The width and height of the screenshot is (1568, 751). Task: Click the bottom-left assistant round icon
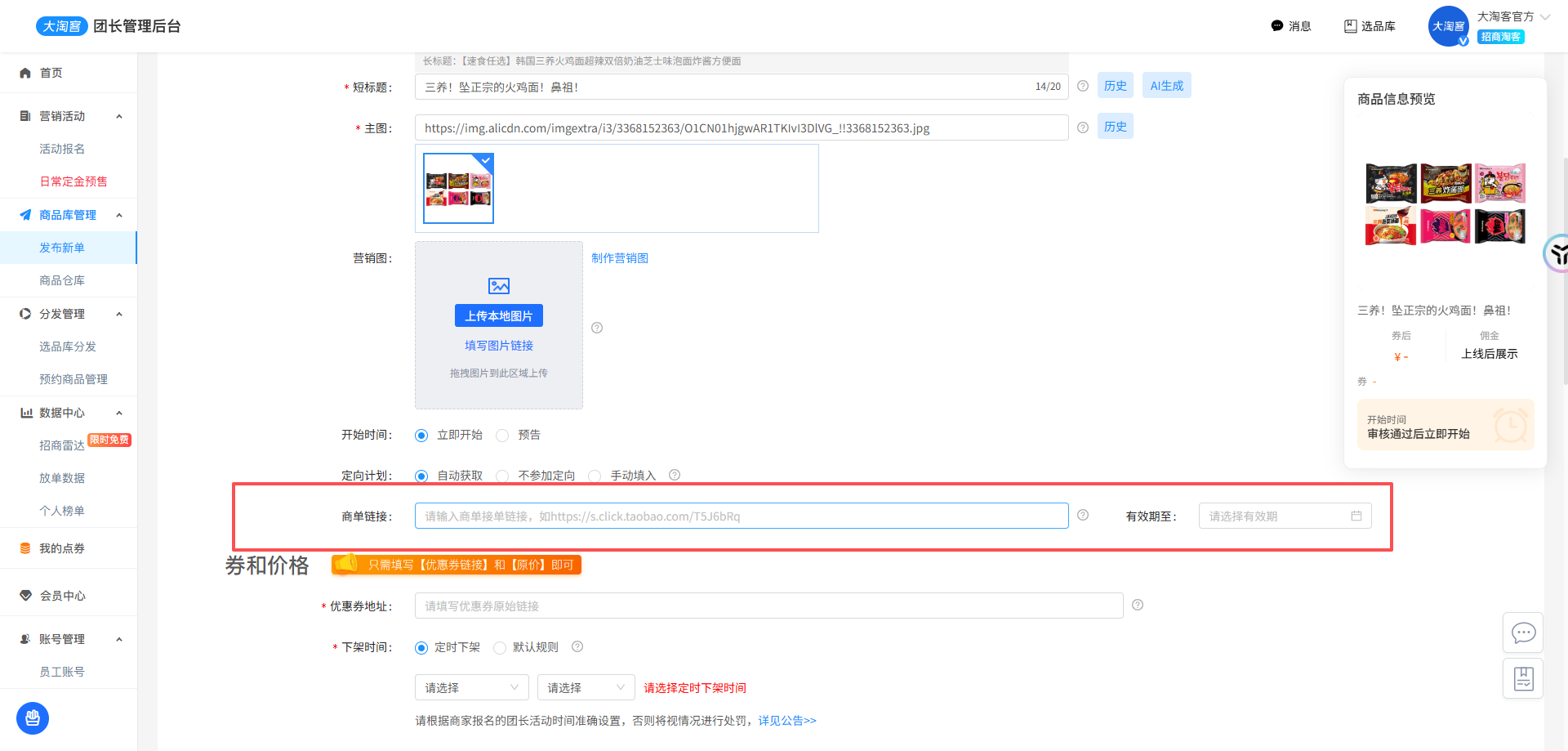click(x=33, y=718)
